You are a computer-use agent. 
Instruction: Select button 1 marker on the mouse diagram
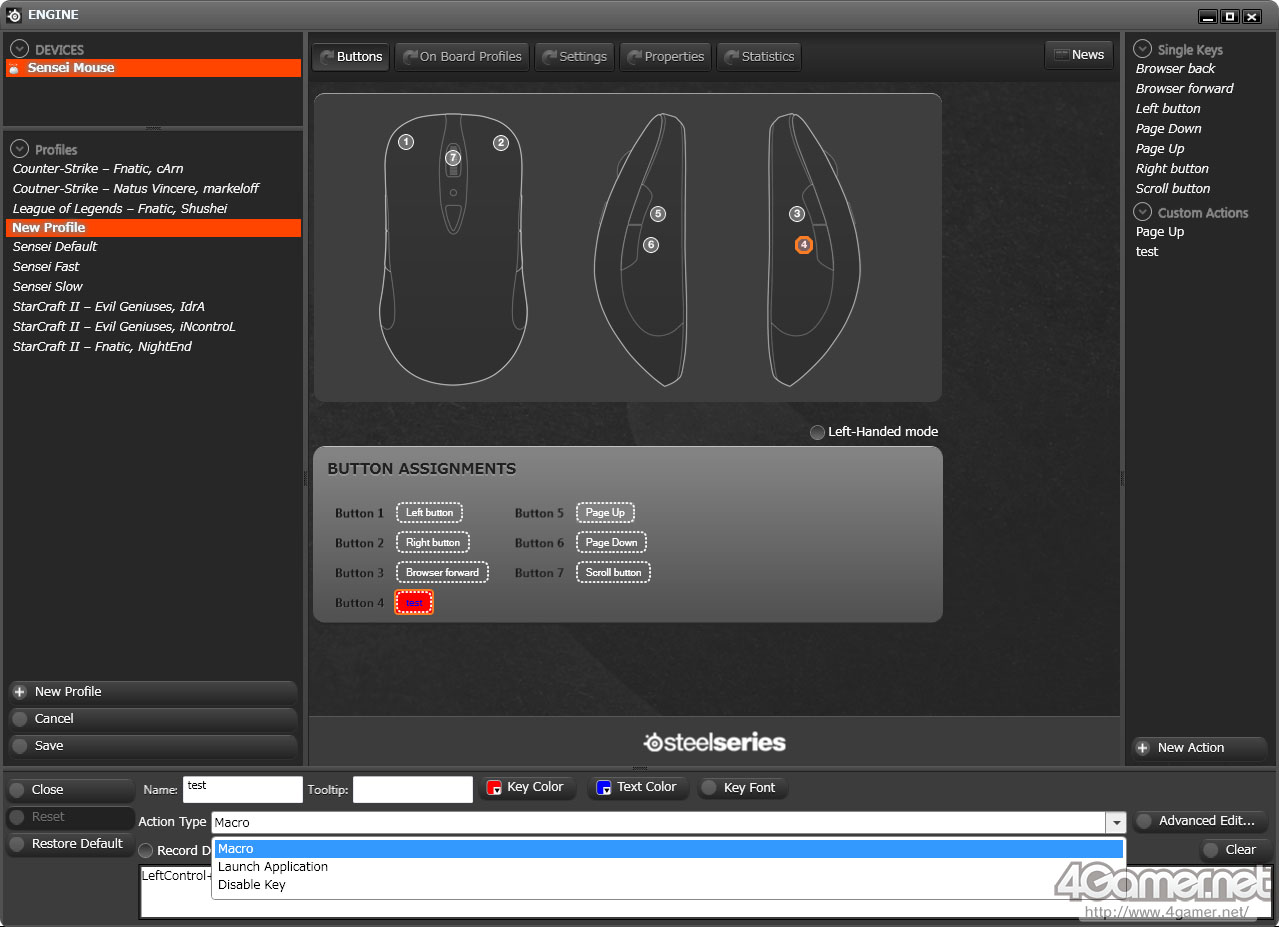(x=406, y=142)
